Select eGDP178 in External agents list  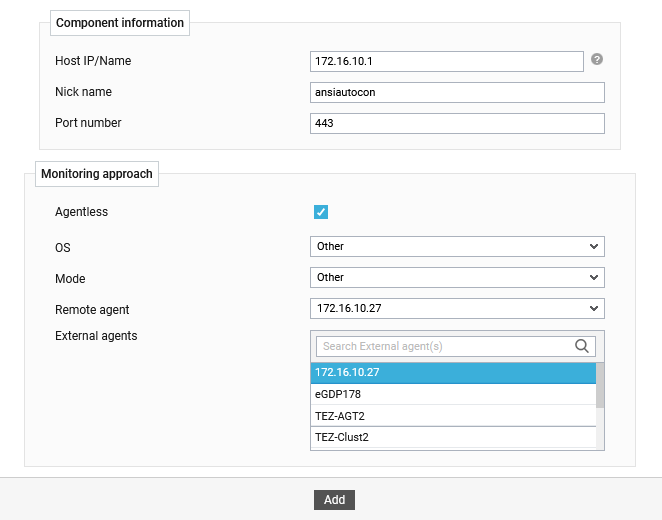(x=453, y=394)
